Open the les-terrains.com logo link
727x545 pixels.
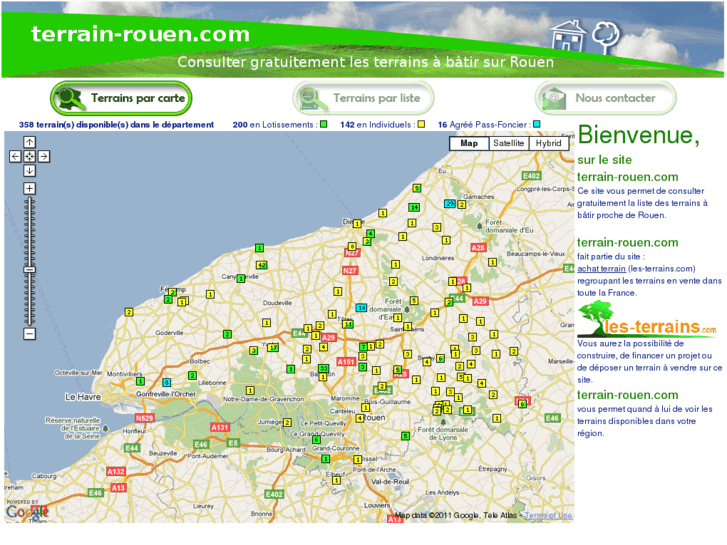point(647,320)
